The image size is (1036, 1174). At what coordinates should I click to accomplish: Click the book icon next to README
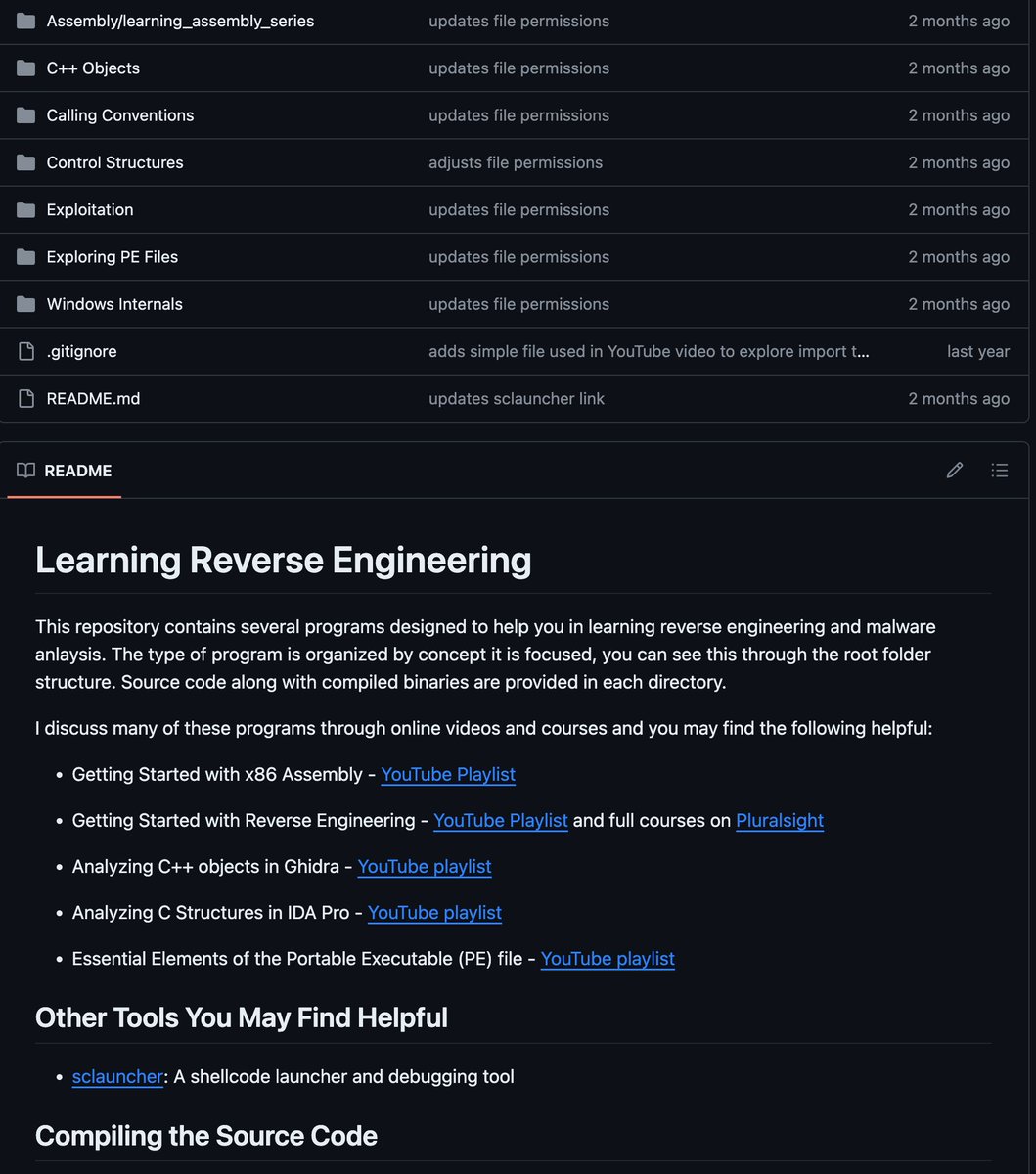[24, 470]
